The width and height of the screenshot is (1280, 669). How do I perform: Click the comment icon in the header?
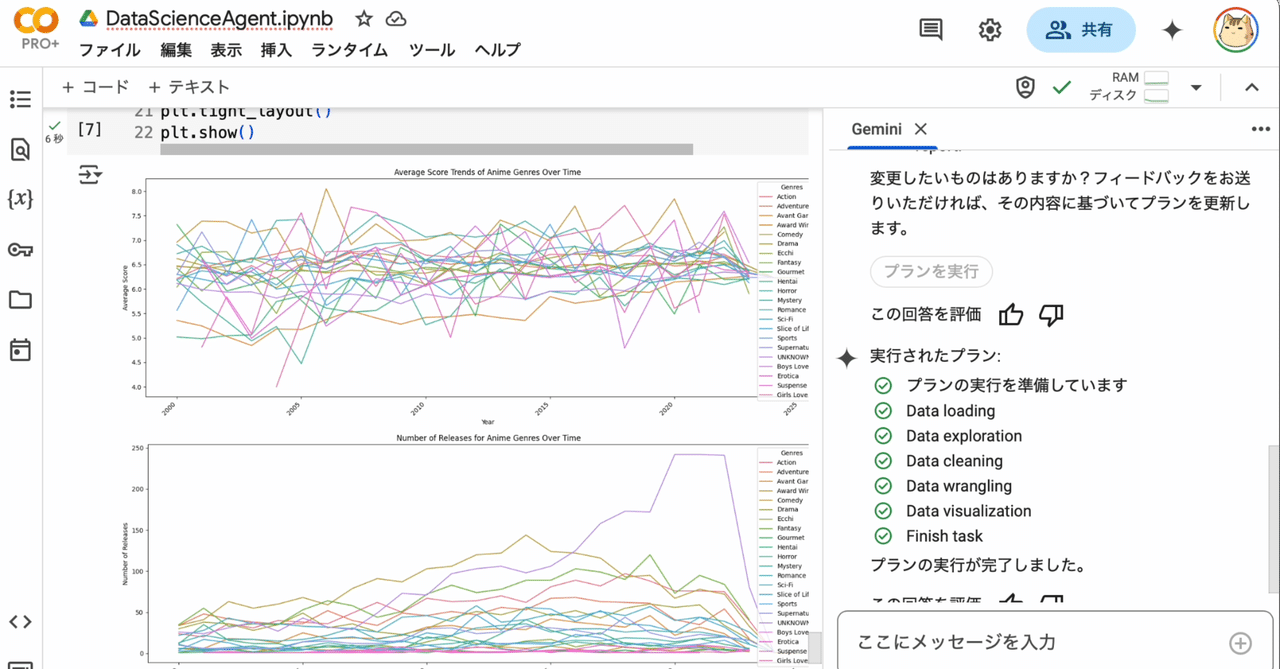point(929,29)
